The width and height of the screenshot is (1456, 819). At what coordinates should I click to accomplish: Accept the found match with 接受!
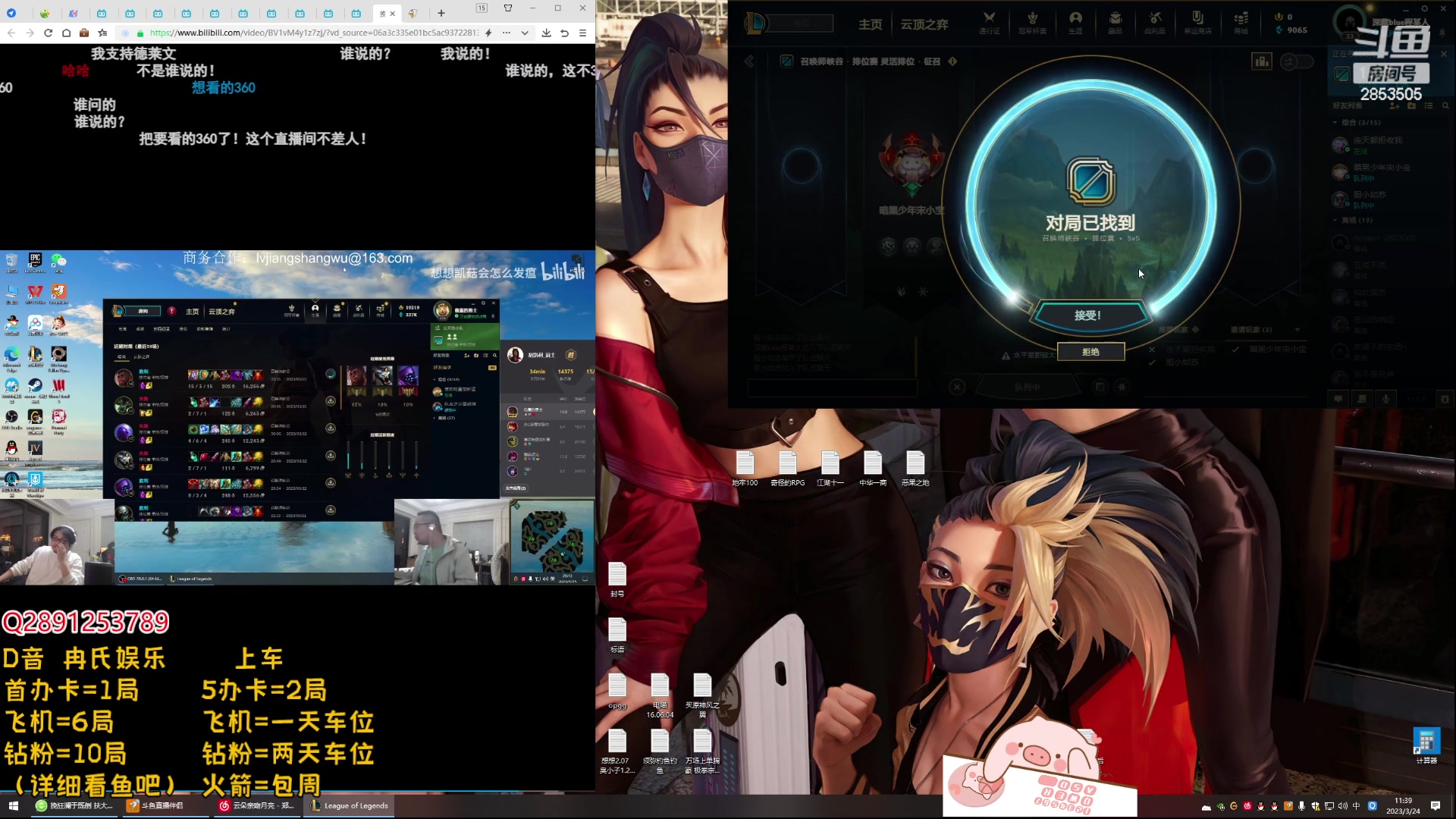[x=1088, y=315]
